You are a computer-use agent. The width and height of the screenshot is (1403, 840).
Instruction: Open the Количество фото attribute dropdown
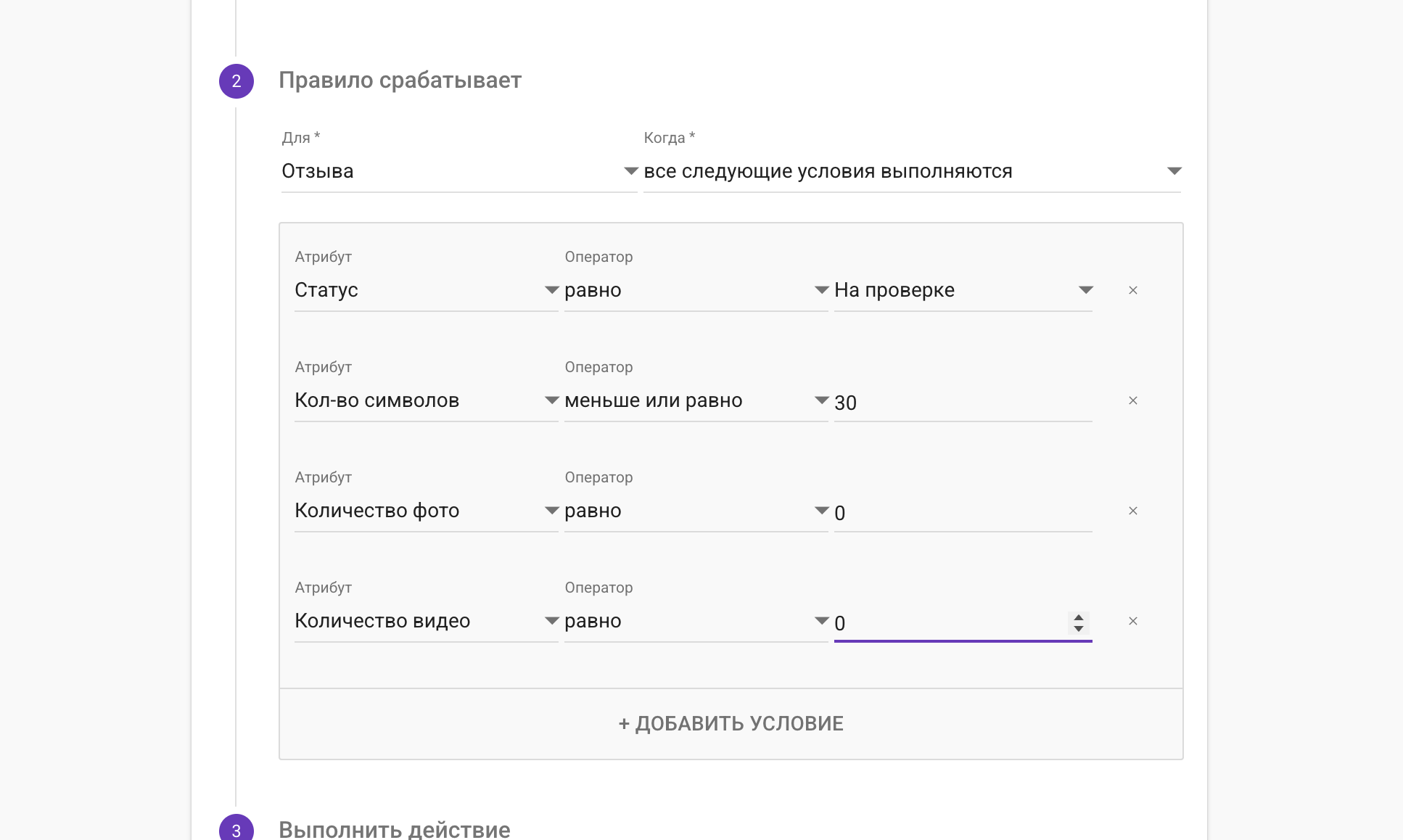pyautogui.click(x=426, y=511)
